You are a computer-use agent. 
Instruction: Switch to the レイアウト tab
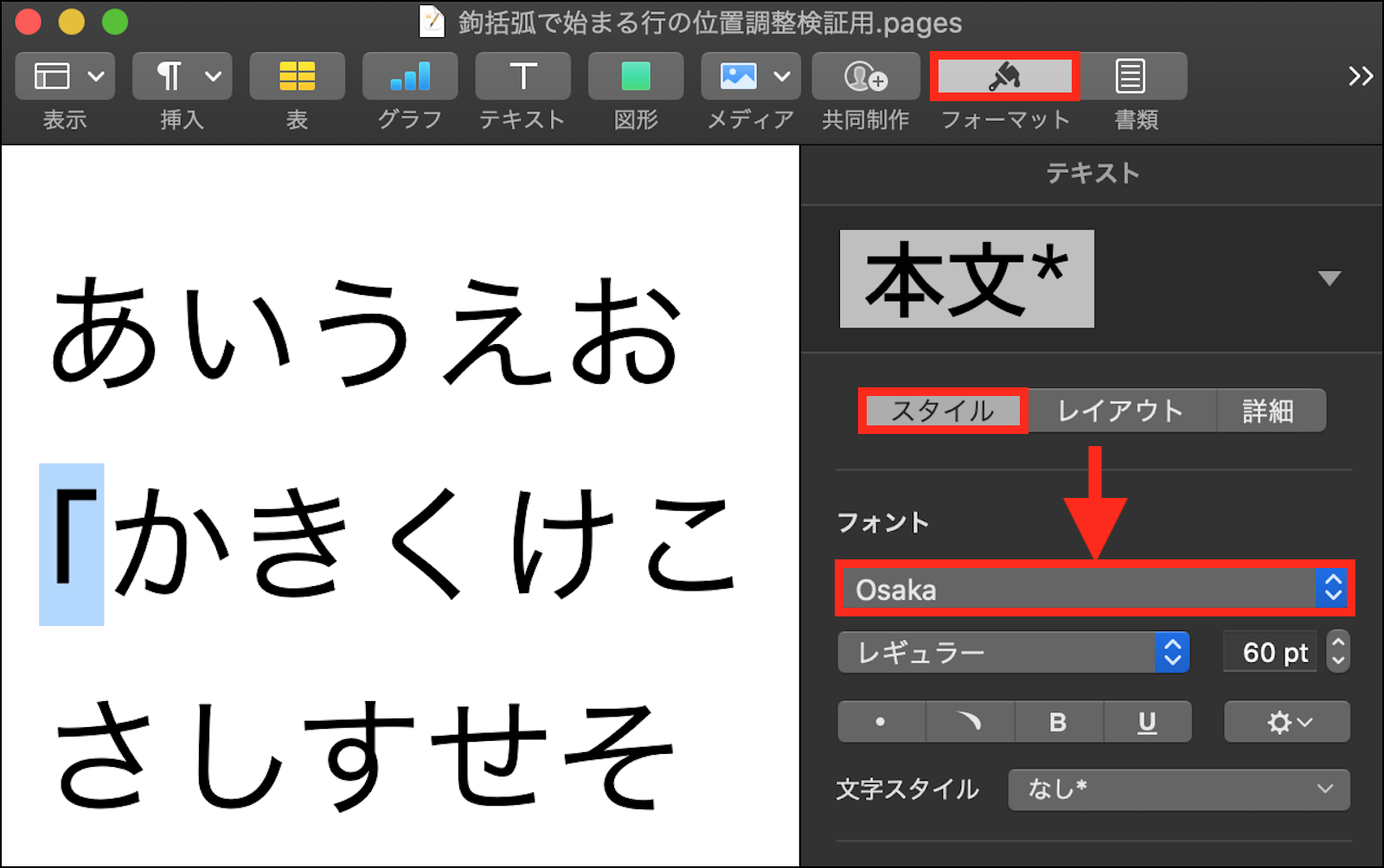(1121, 411)
